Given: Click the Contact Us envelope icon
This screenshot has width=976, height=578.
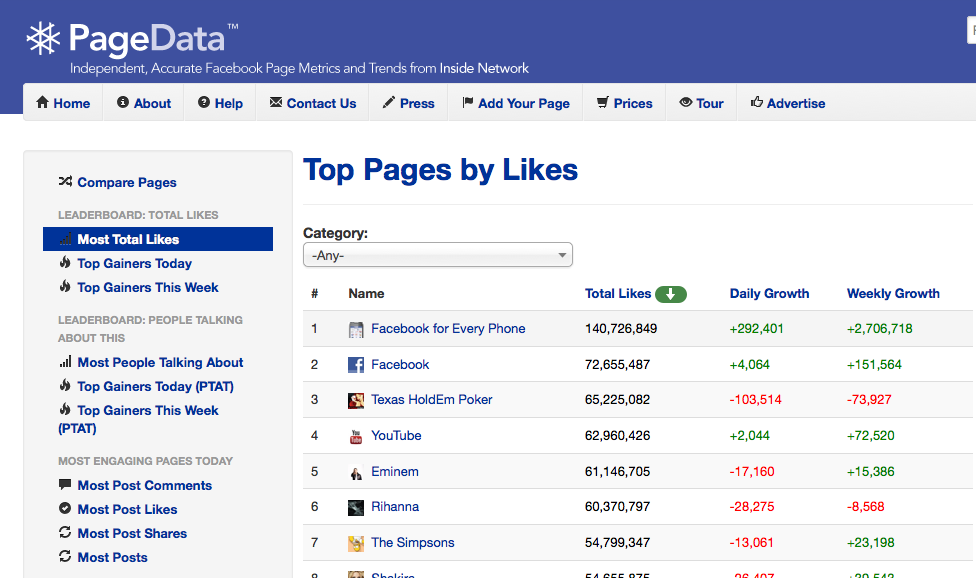Looking at the screenshot, I should point(276,102).
